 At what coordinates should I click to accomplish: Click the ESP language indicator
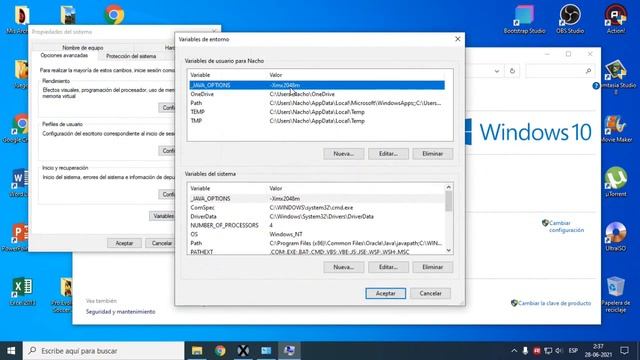coord(573,351)
